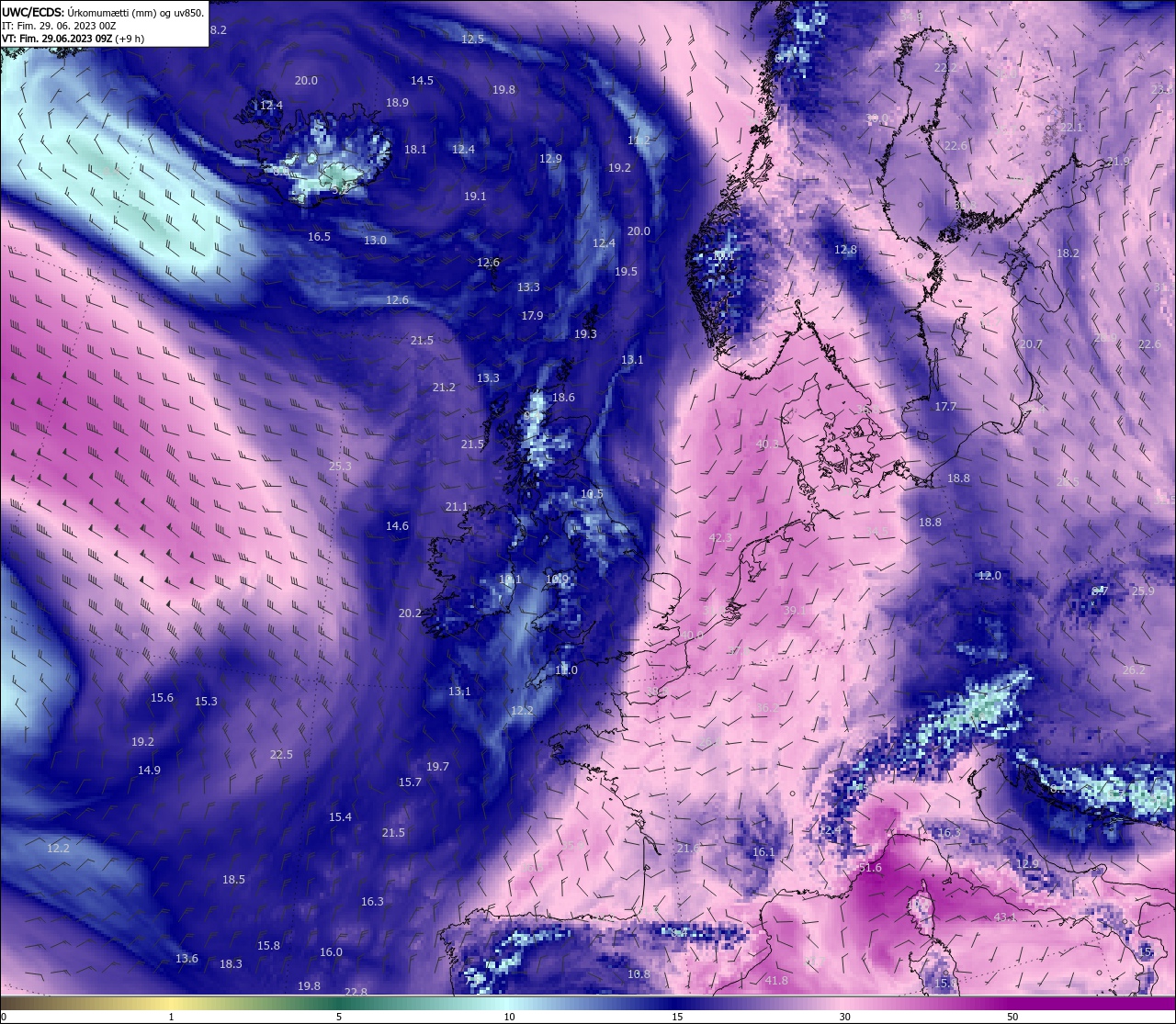Select the 16.0 value label
The image size is (1176, 1024).
pyautogui.click(x=331, y=952)
